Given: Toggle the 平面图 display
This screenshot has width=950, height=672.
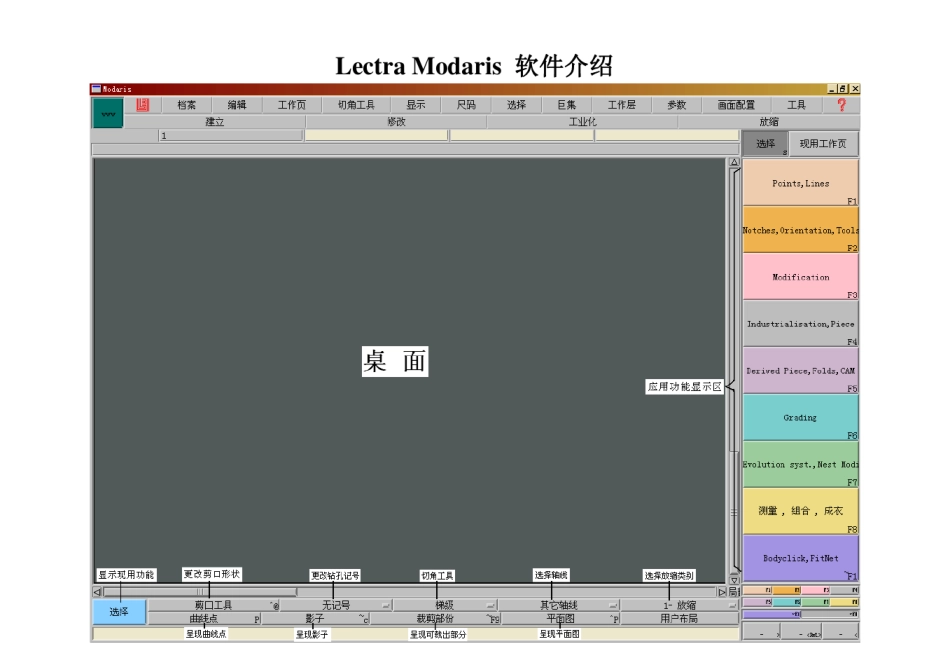Looking at the screenshot, I should pos(560,619).
